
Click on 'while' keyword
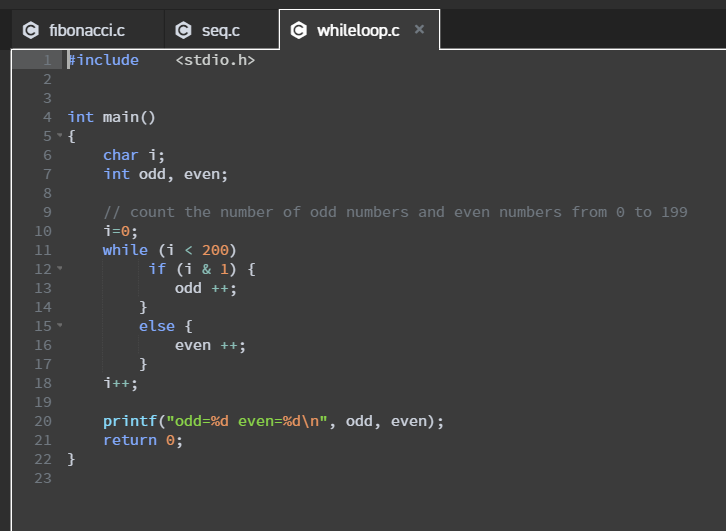(x=125, y=250)
